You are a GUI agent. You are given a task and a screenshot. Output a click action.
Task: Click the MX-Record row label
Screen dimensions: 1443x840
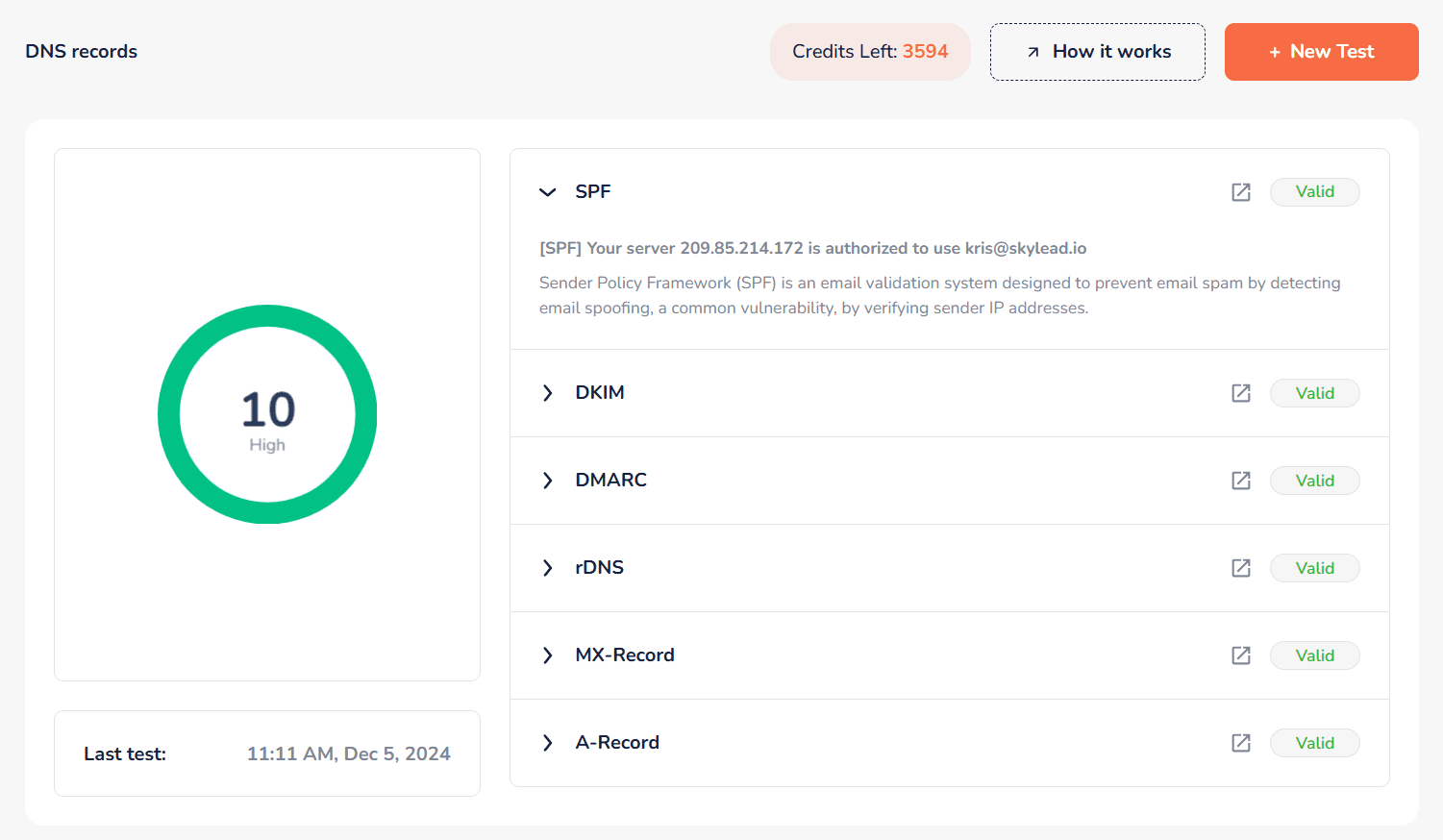(x=625, y=655)
